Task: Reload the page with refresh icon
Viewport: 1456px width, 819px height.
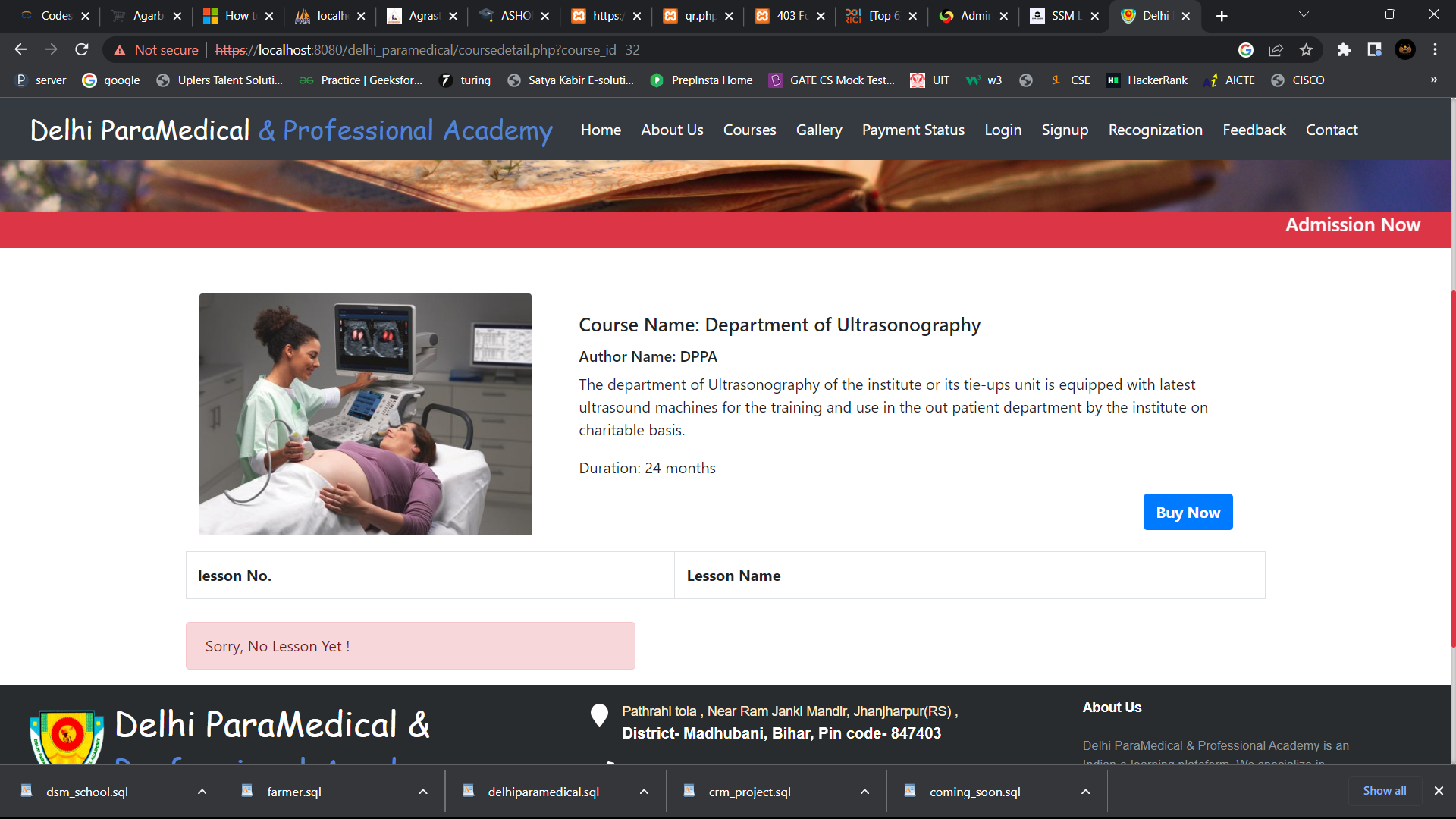Action: click(82, 49)
